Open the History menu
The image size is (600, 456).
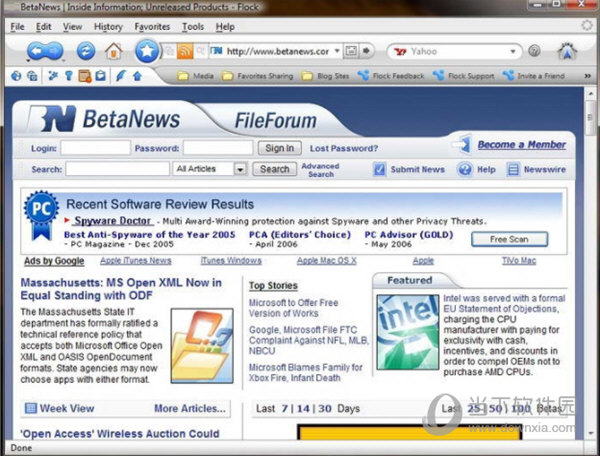pyautogui.click(x=108, y=27)
